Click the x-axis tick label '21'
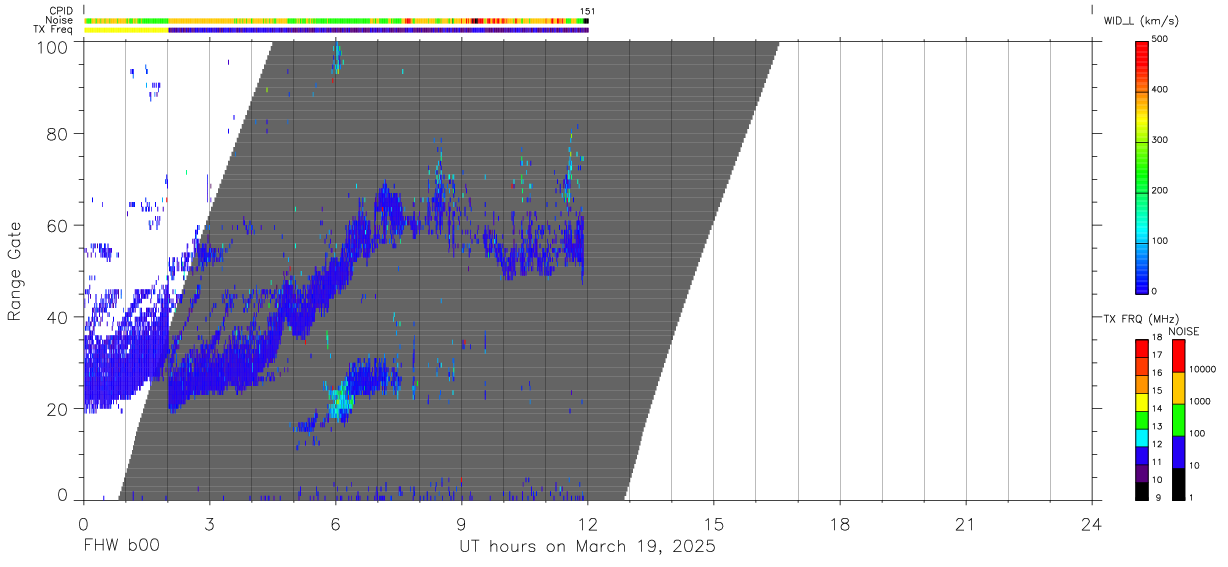Screen dimensions: 1228x567 966,524
